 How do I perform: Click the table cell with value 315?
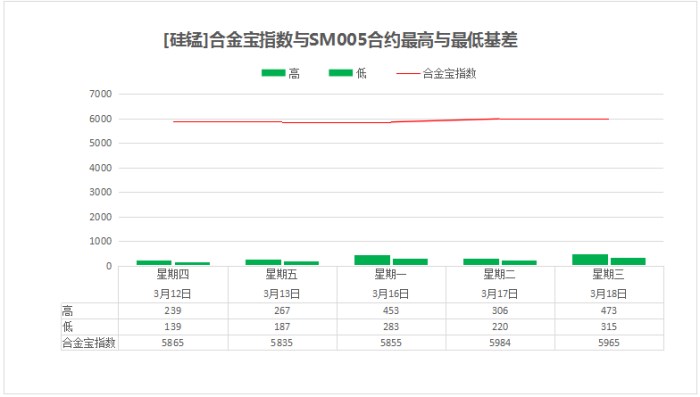(608, 326)
